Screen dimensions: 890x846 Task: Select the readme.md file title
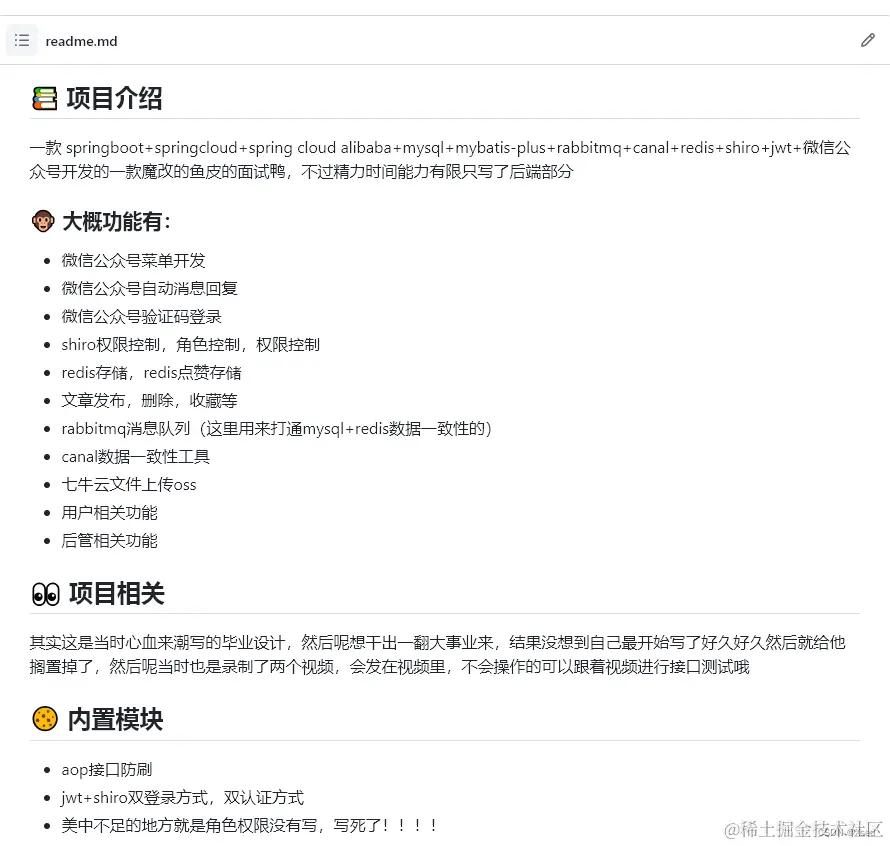click(81, 41)
